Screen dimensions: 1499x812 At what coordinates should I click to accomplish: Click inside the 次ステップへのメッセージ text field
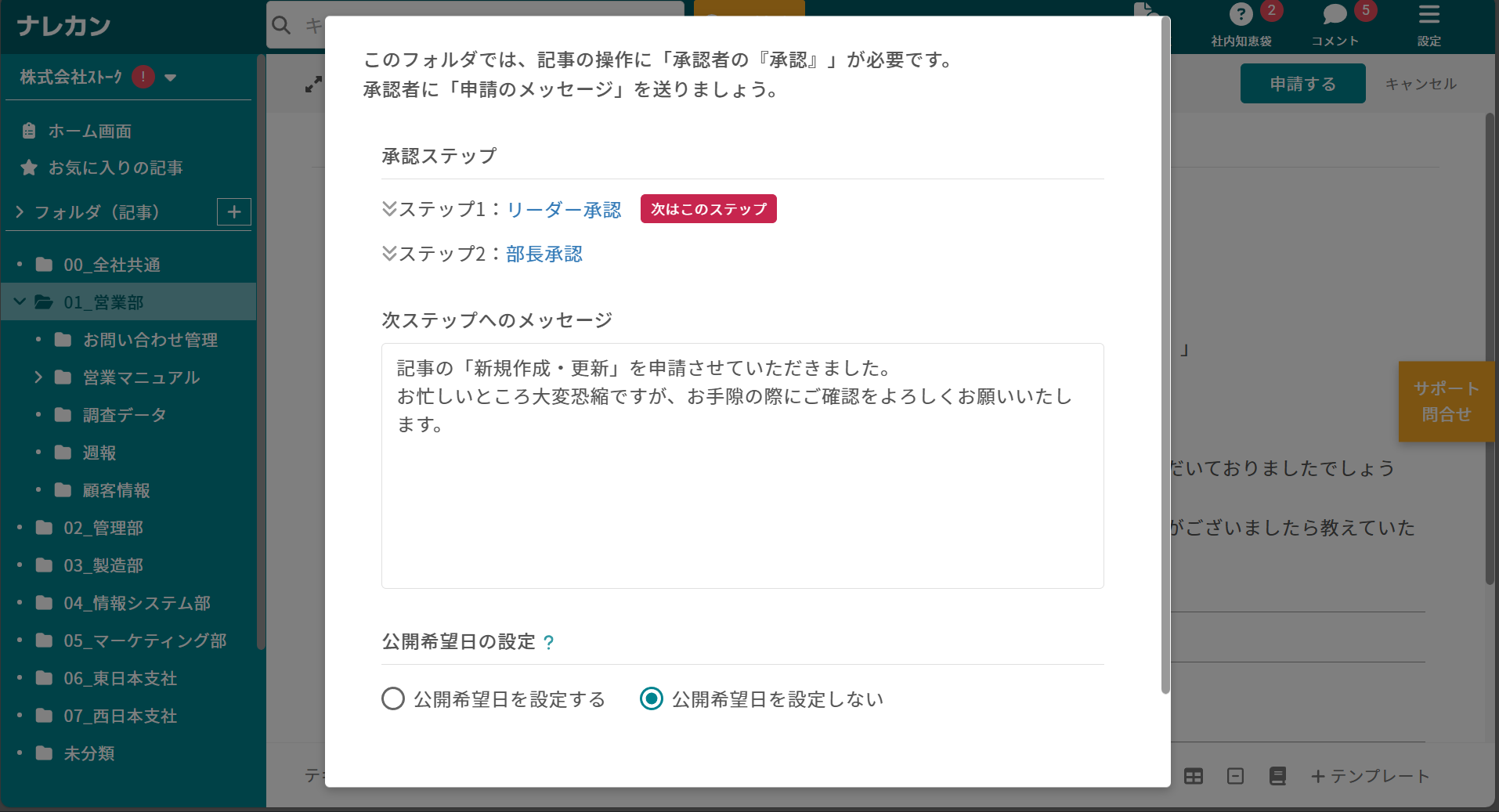pos(742,466)
